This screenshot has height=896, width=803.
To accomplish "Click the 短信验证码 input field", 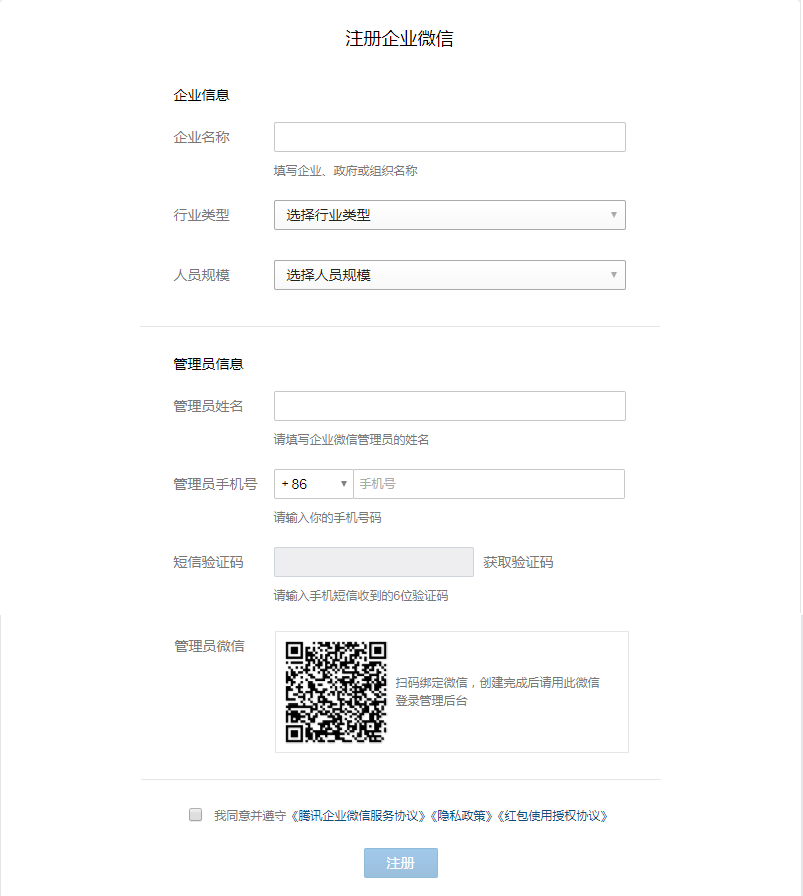I will tap(374, 562).
